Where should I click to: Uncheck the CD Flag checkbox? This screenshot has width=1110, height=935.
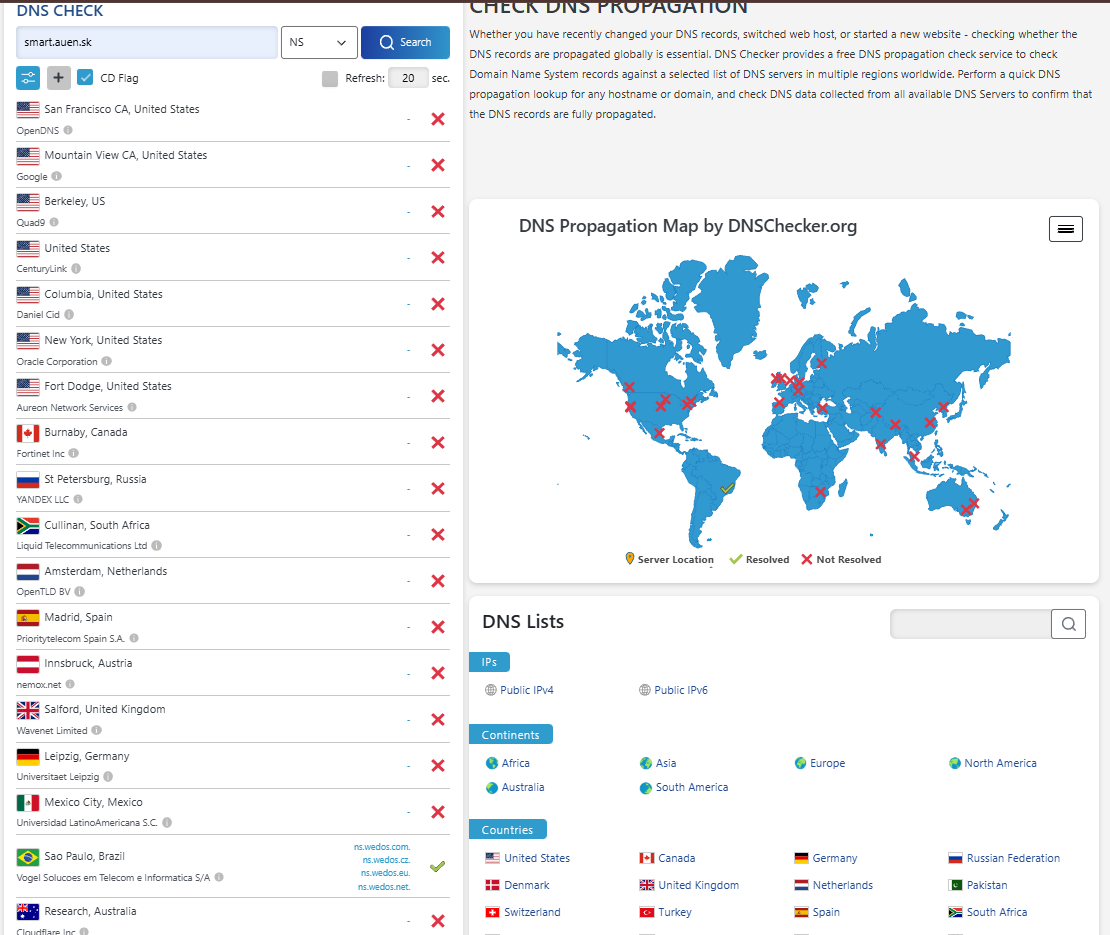tap(86, 78)
